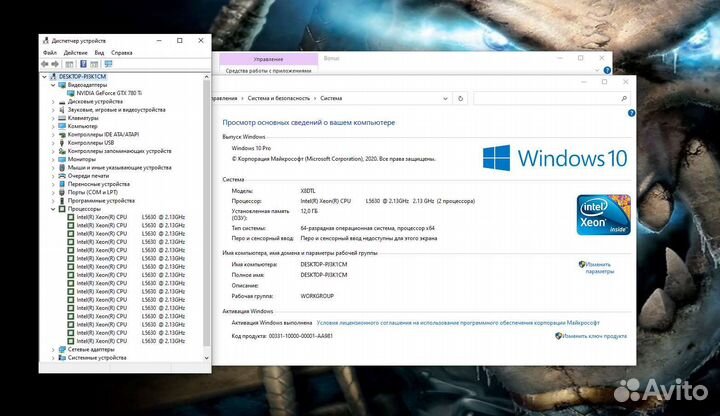
Task: Open Help via the blue question toolbar icon
Action: pos(83,64)
